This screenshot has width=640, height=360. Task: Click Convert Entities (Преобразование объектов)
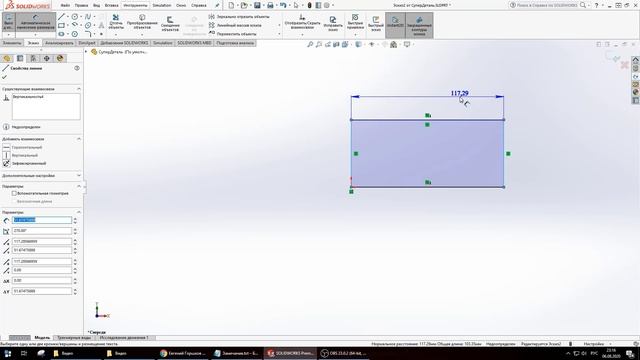(142, 22)
